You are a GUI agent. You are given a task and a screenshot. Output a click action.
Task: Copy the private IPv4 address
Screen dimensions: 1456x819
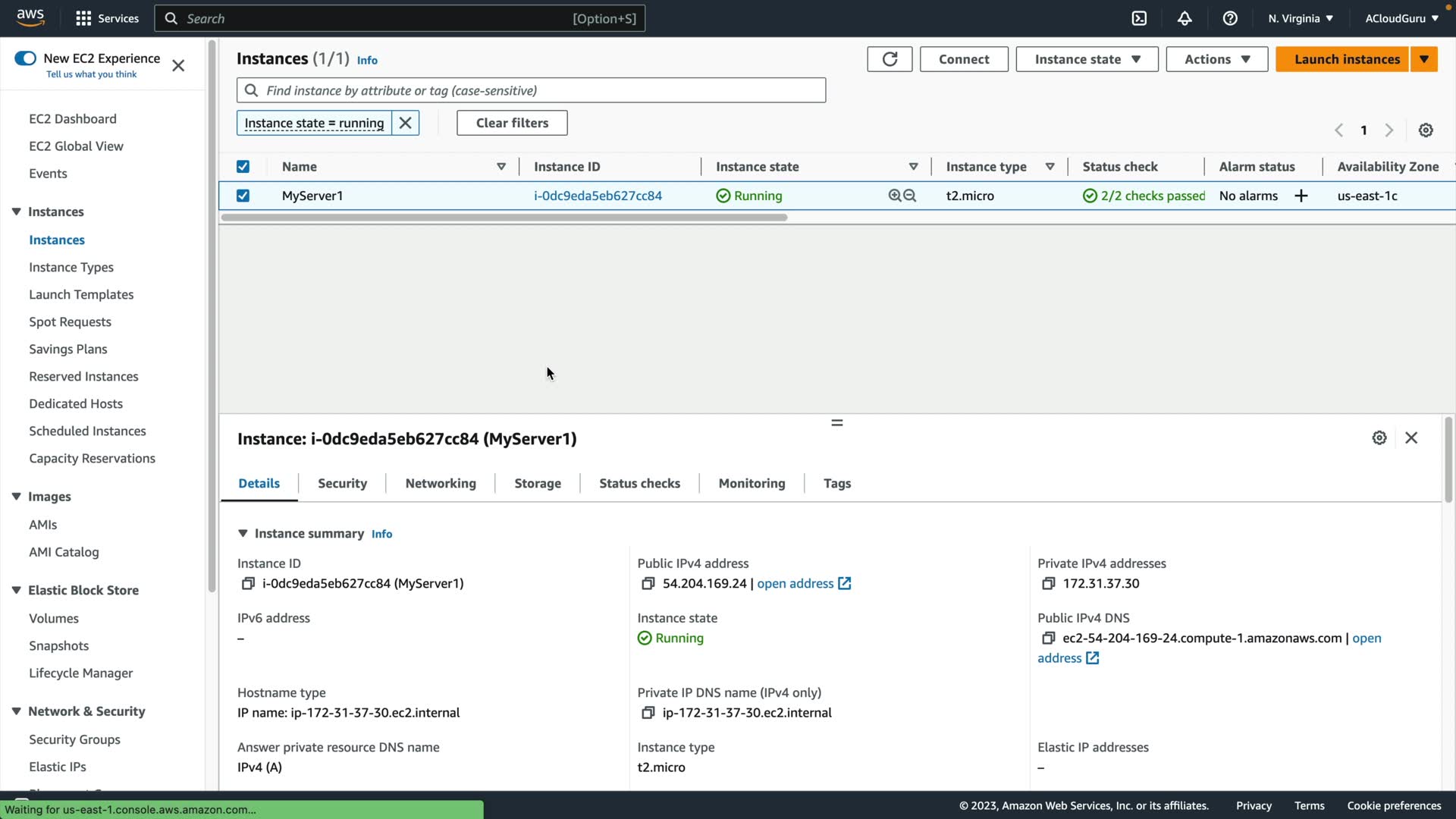pos(1048,583)
